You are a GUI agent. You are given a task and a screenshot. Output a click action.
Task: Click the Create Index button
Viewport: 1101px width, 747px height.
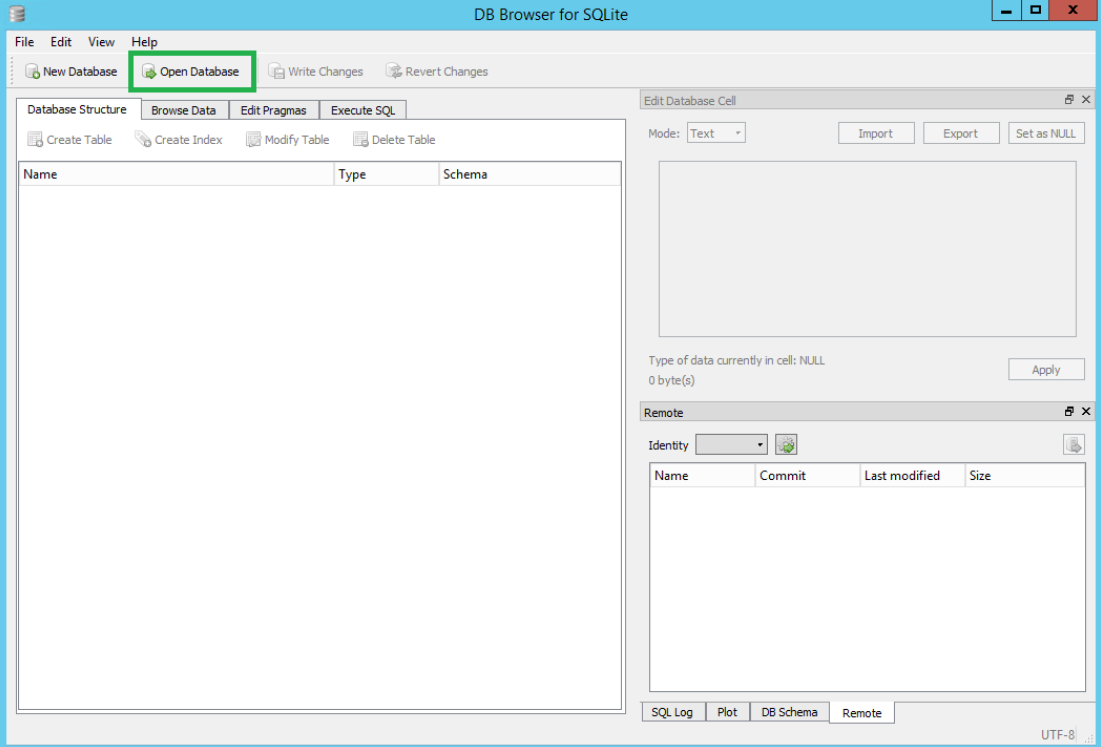point(178,140)
